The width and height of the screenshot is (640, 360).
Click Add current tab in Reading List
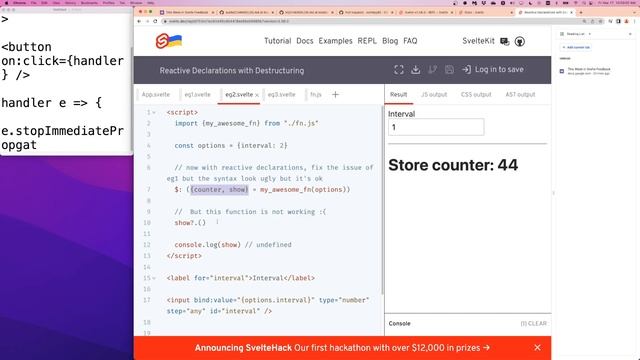tap(576, 47)
